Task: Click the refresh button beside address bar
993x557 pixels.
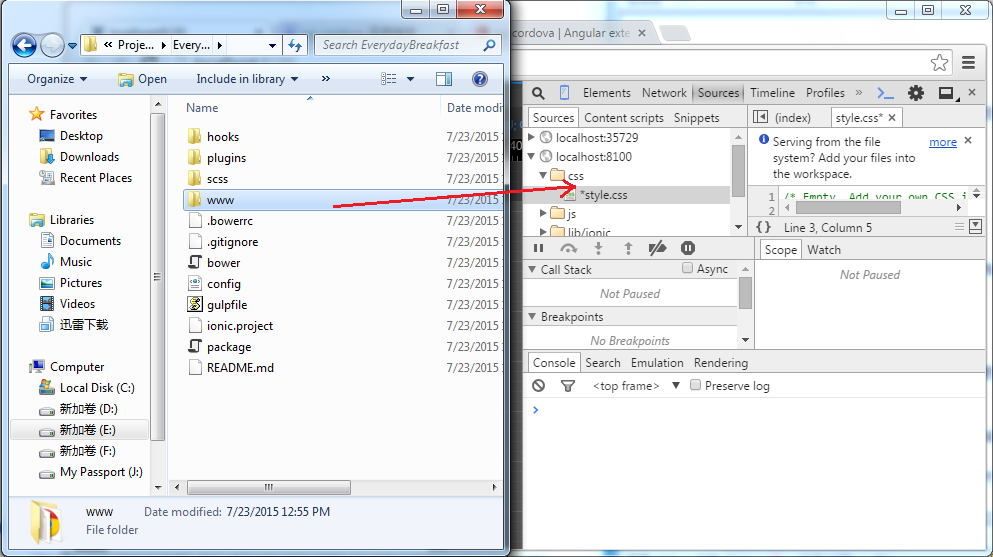Action: point(295,45)
